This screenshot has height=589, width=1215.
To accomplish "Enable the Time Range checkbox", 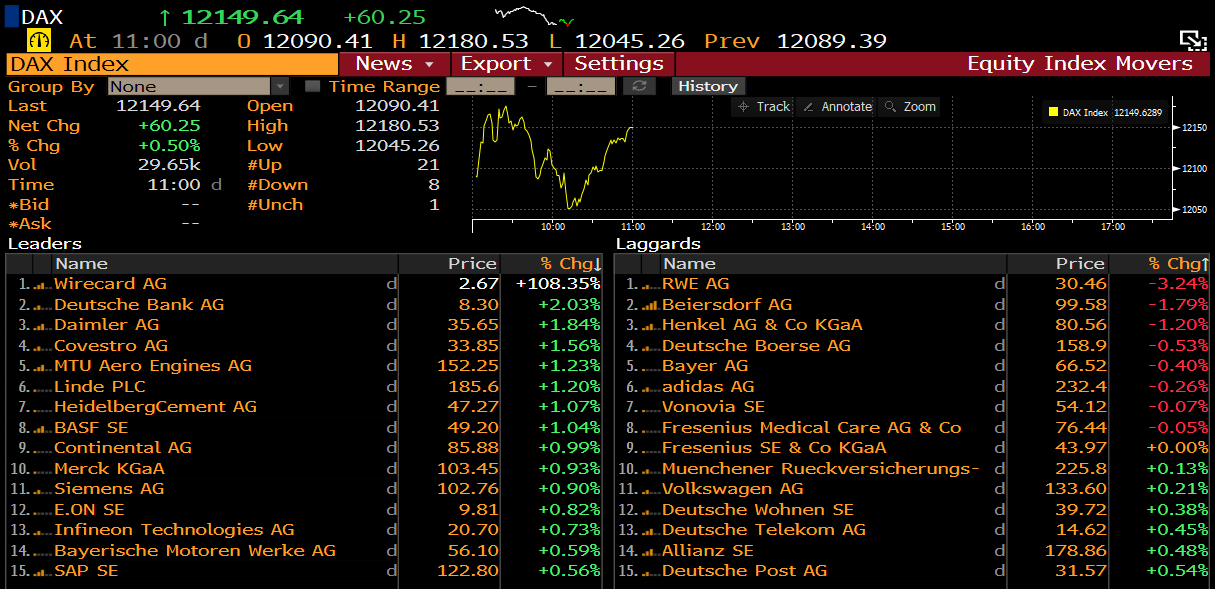I will (312, 86).
